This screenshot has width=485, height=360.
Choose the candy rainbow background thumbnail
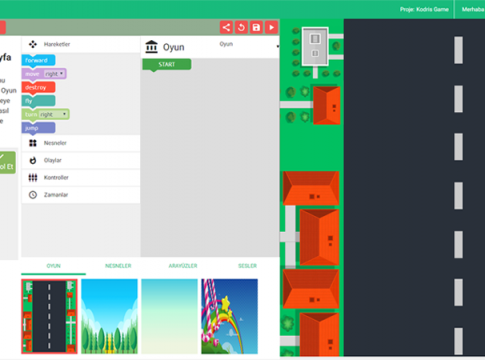(229, 316)
